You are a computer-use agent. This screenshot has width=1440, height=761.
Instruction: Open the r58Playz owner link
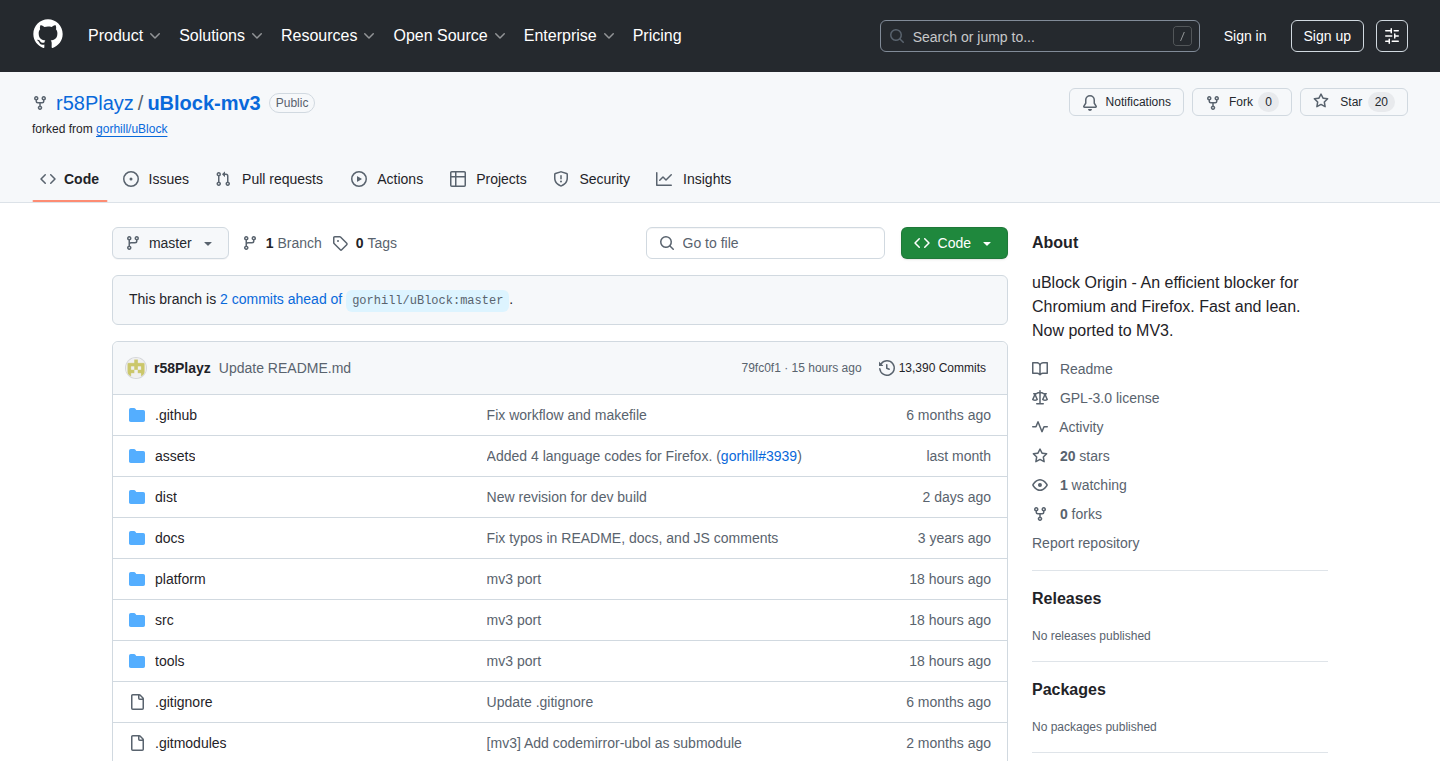tap(94, 102)
